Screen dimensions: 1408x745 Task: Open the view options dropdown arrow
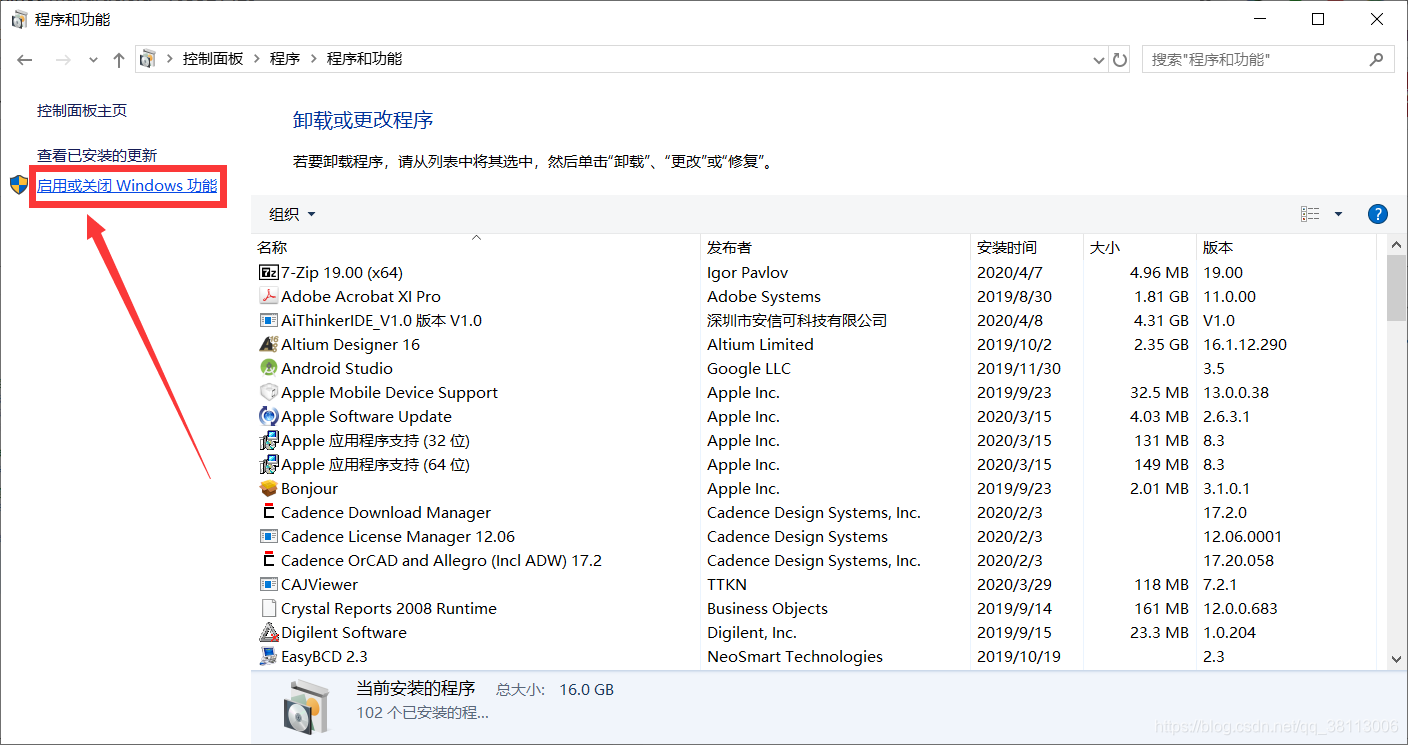click(x=1338, y=214)
